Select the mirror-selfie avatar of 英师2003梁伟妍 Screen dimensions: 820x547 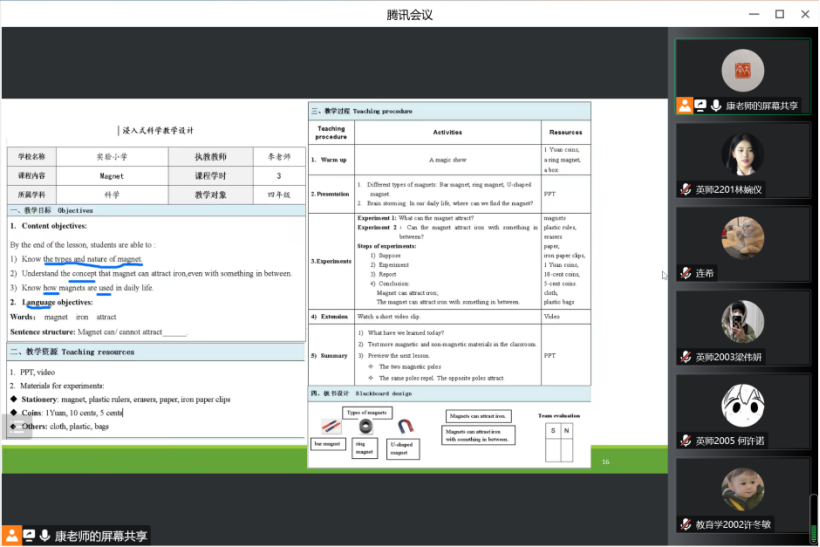(x=742, y=321)
